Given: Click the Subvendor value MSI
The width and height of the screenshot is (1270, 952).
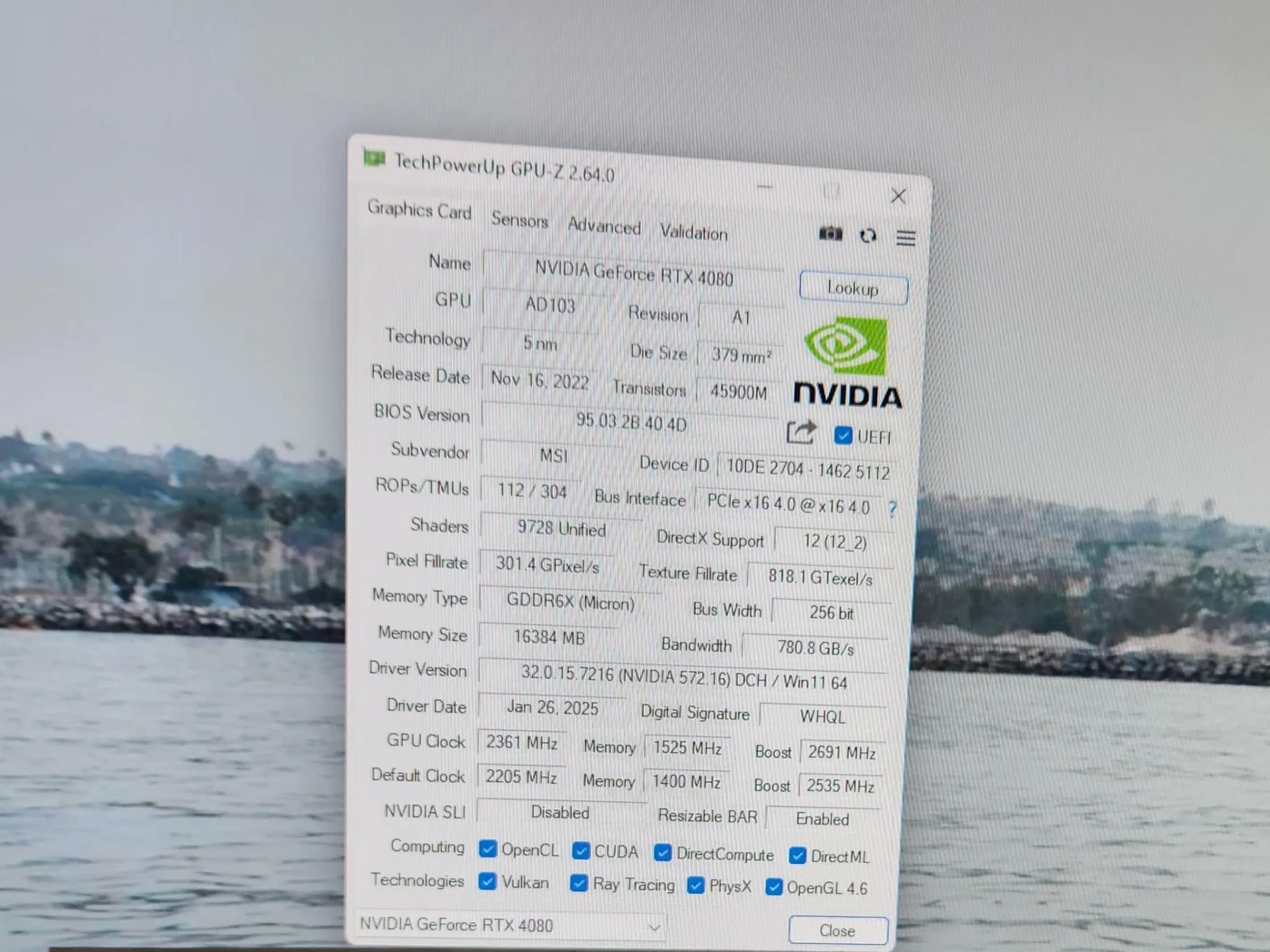Looking at the screenshot, I should (x=552, y=456).
